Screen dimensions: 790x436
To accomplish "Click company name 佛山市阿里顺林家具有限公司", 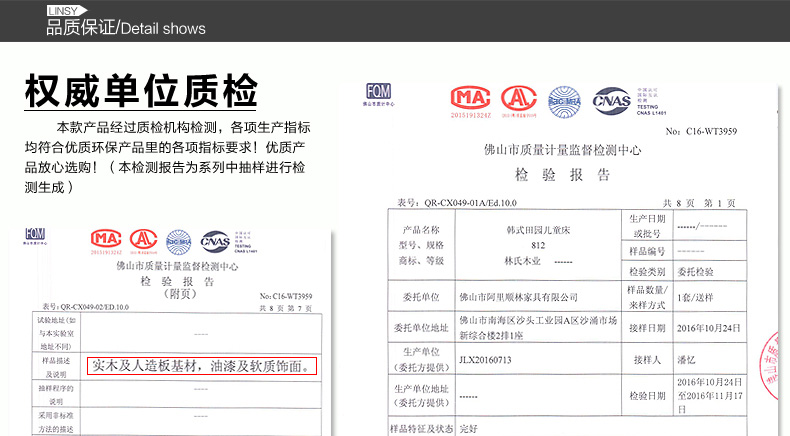I will point(518,297).
